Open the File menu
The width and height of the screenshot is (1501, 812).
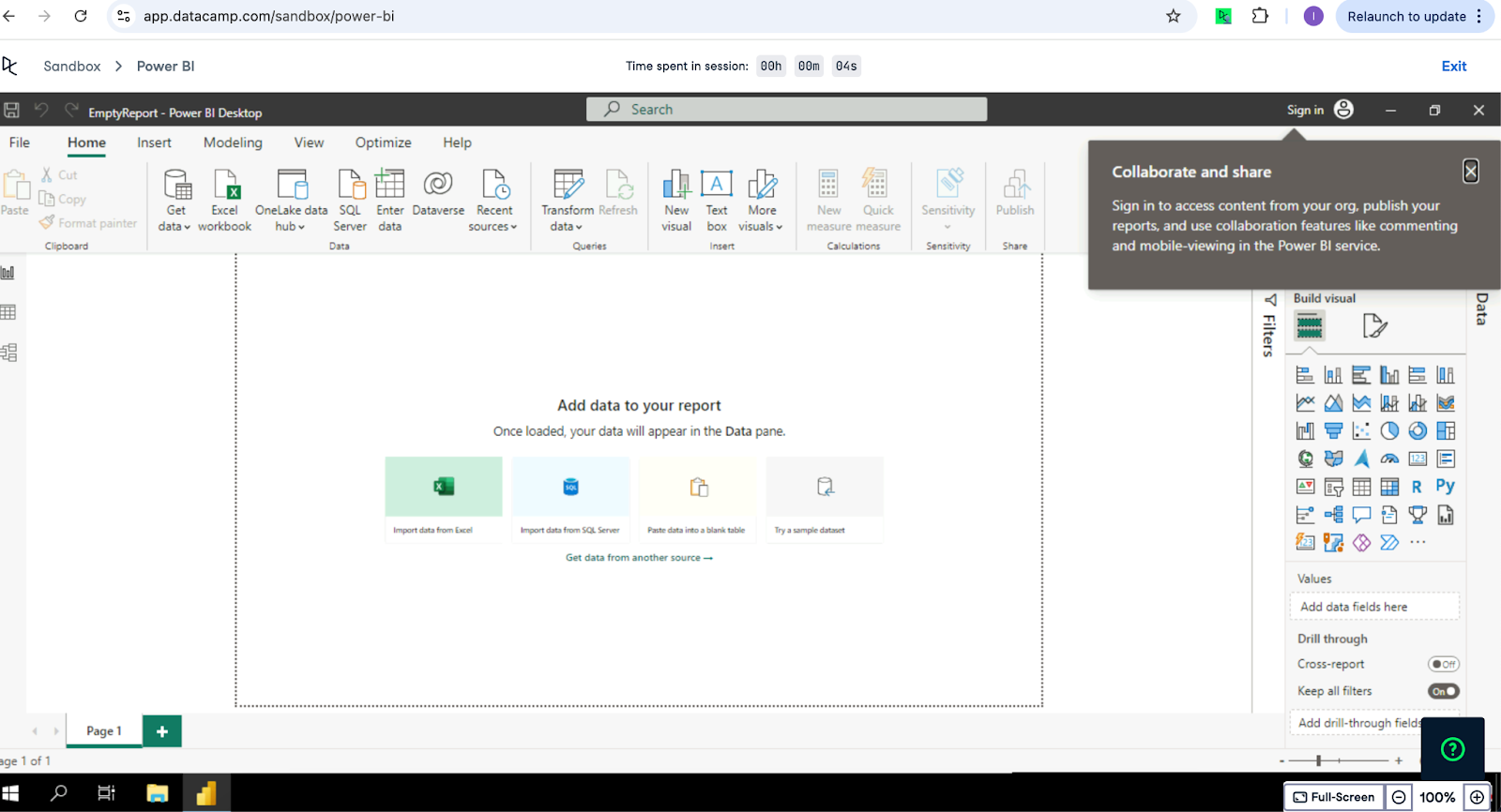click(20, 143)
